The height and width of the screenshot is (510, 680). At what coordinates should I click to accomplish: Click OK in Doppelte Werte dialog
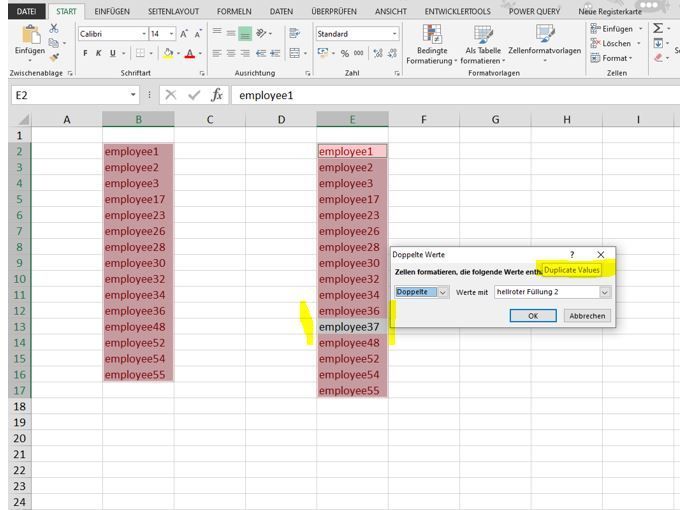tap(533, 316)
